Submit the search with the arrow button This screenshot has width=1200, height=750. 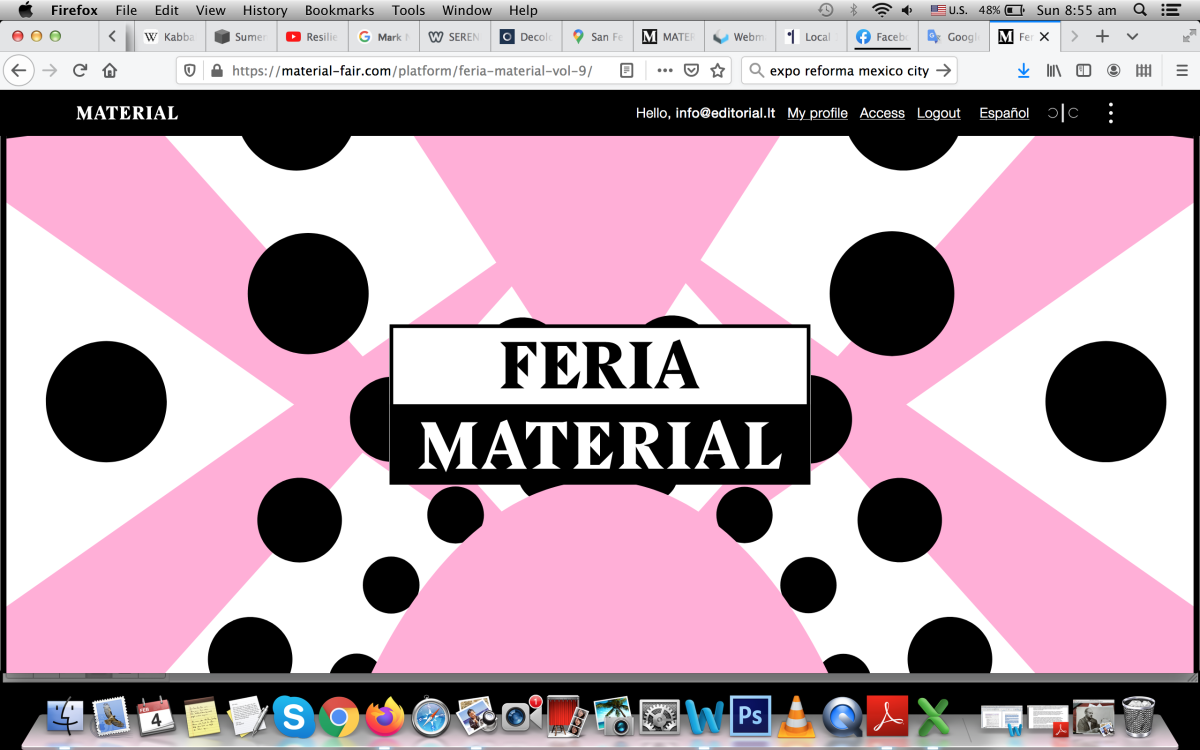click(x=942, y=71)
